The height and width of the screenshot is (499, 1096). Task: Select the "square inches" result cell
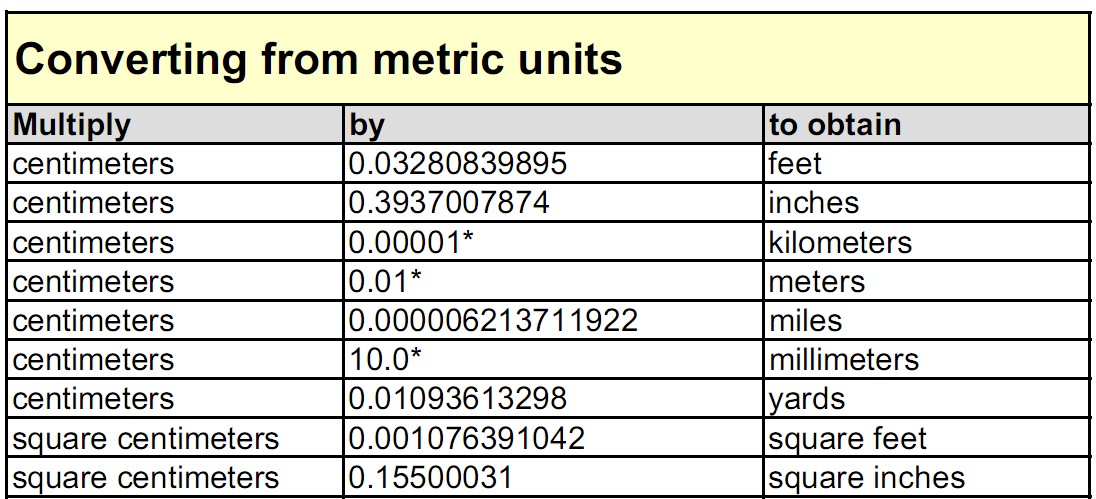tap(866, 478)
